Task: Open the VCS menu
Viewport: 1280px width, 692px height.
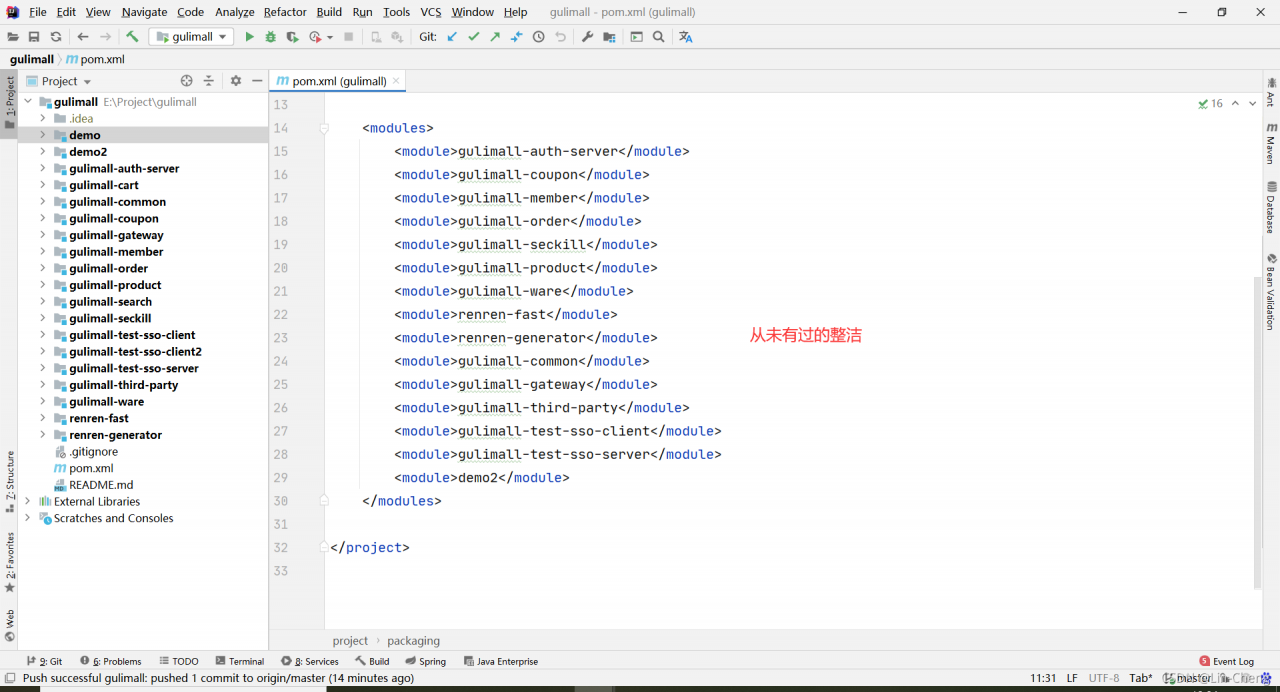Action: (431, 12)
